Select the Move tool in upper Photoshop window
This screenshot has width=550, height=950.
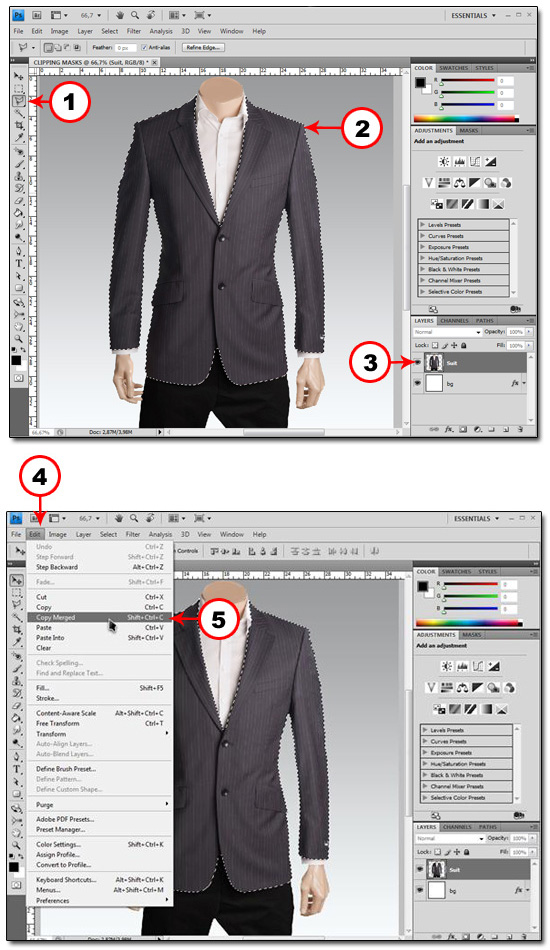(x=19, y=77)
